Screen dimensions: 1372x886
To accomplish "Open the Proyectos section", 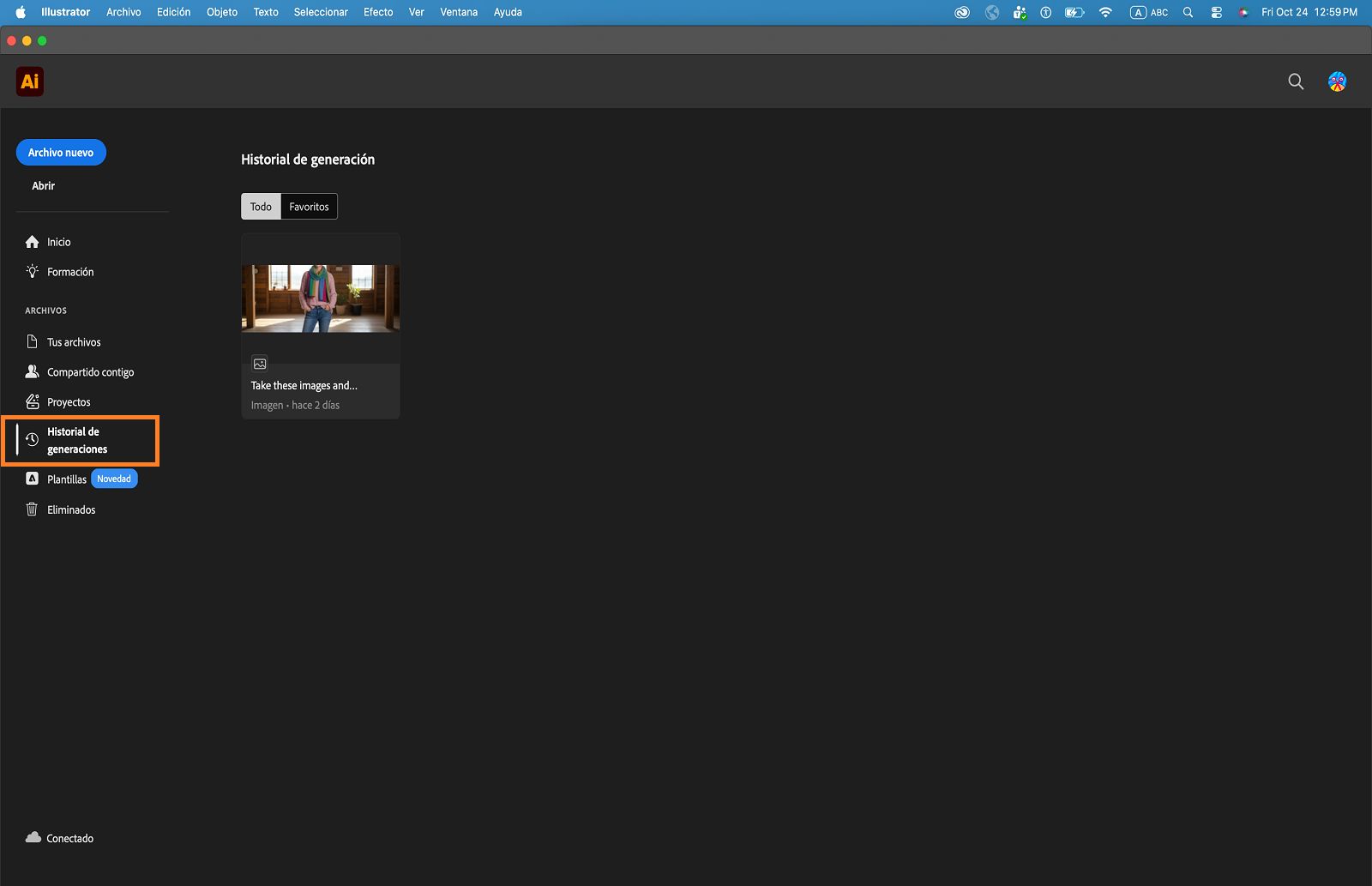I will pos(69,401).
